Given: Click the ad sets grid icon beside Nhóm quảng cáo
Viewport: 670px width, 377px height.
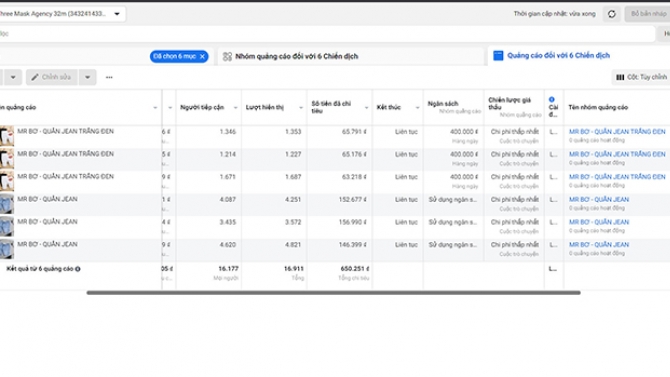Looking at the screenshot, I should [x=227, y=56].
